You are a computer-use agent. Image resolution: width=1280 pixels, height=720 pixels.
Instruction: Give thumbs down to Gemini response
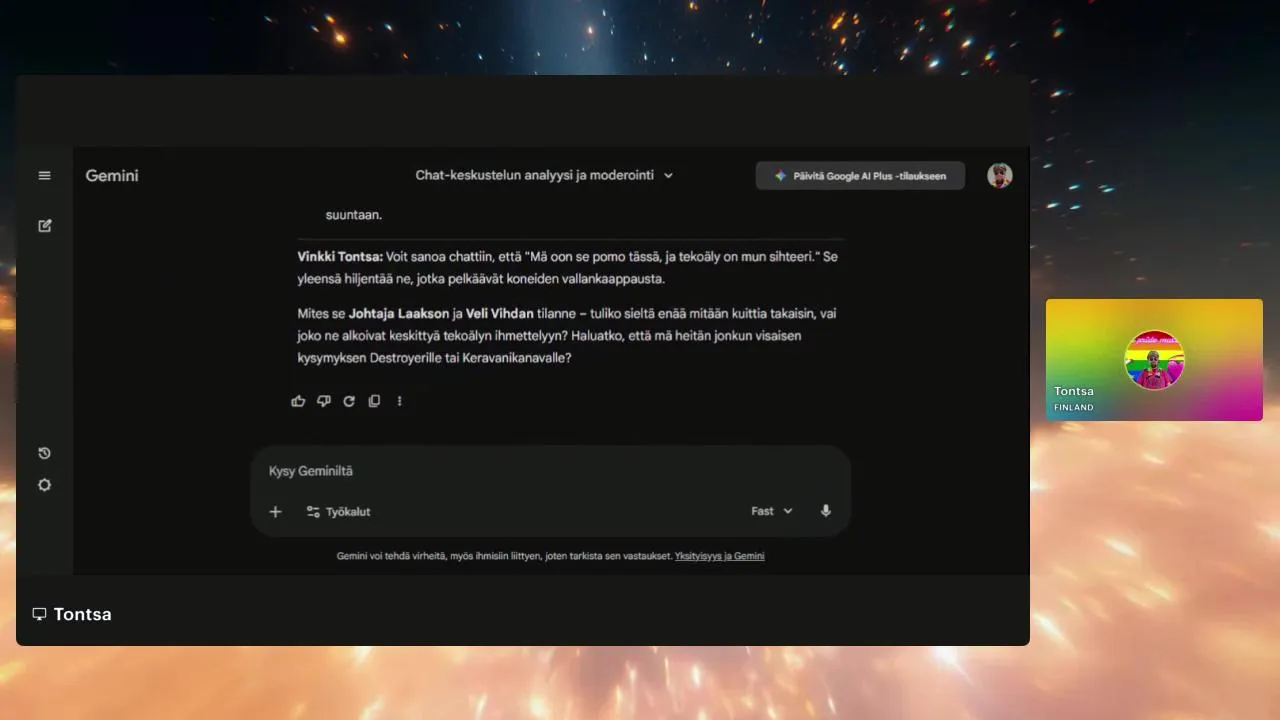[x=323, y=401]
